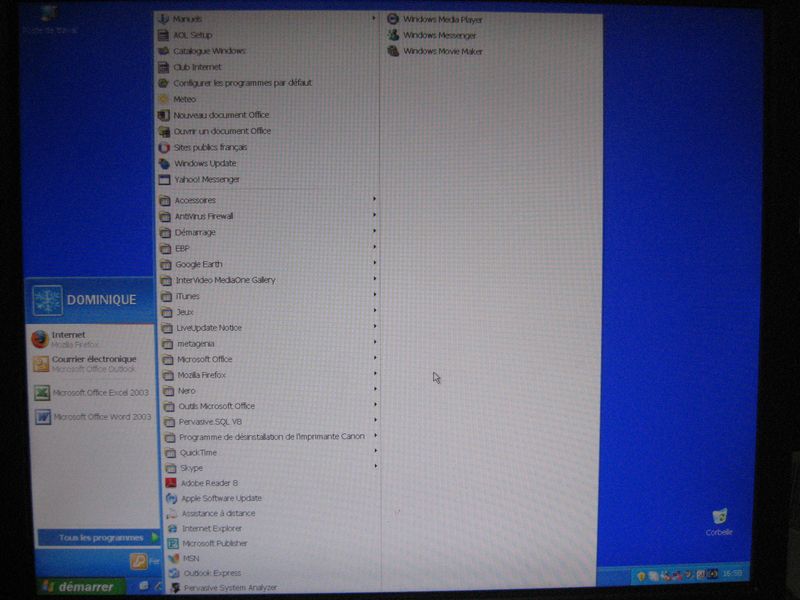Launch the Meteo program

click(177, 99)
